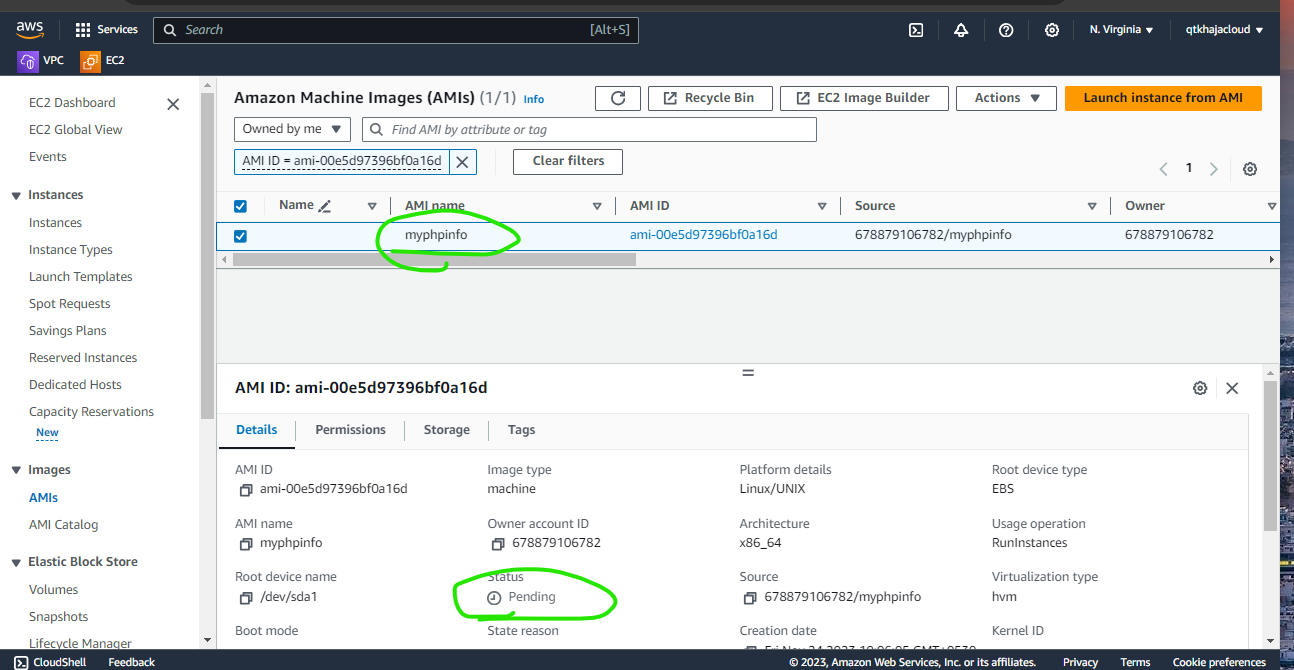
Task: Open CloudShell from the top bar icon
Action: (915, 30)
